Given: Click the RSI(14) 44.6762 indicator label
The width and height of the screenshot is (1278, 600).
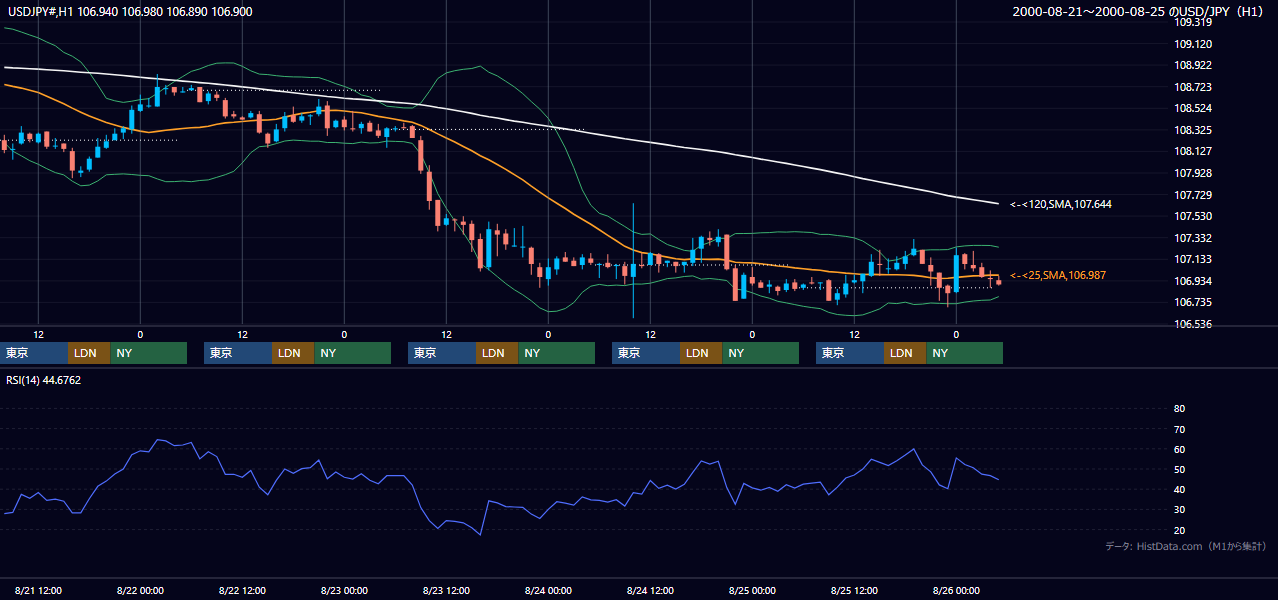Looking at the screenshot, I should (x=44, y=380).
